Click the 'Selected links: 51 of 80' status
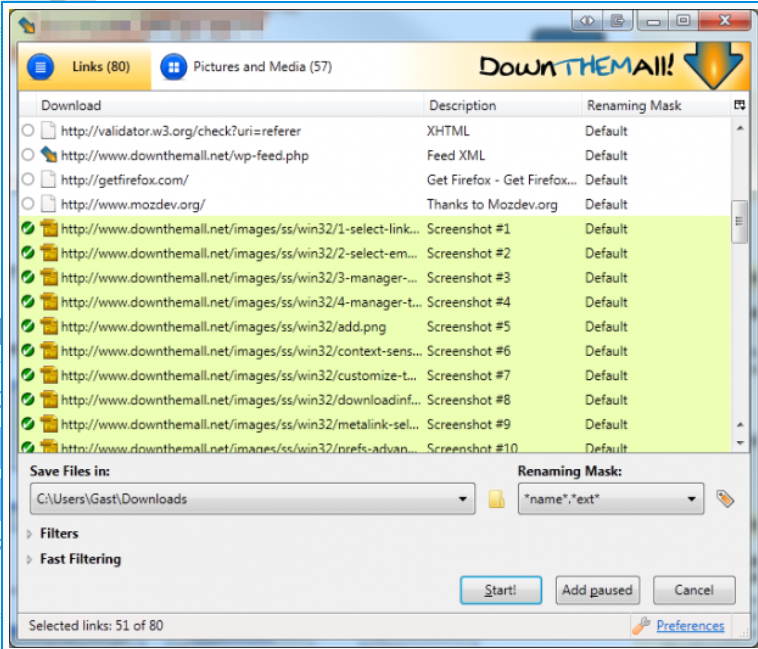This screenshot has width=758, height=649. [96, 625]
